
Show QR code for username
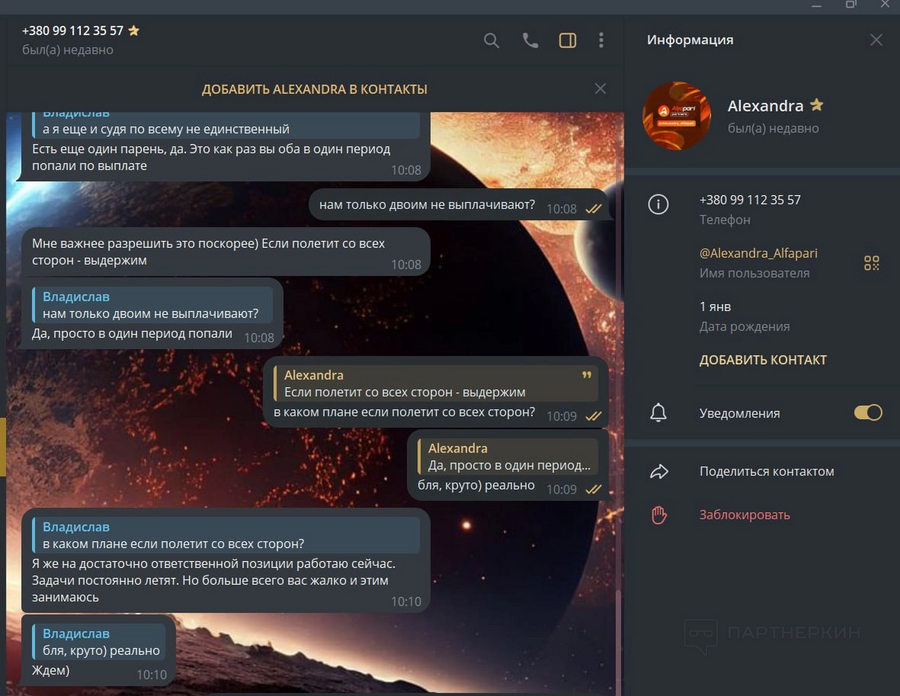pyautogui.click(x=871, y=263)
